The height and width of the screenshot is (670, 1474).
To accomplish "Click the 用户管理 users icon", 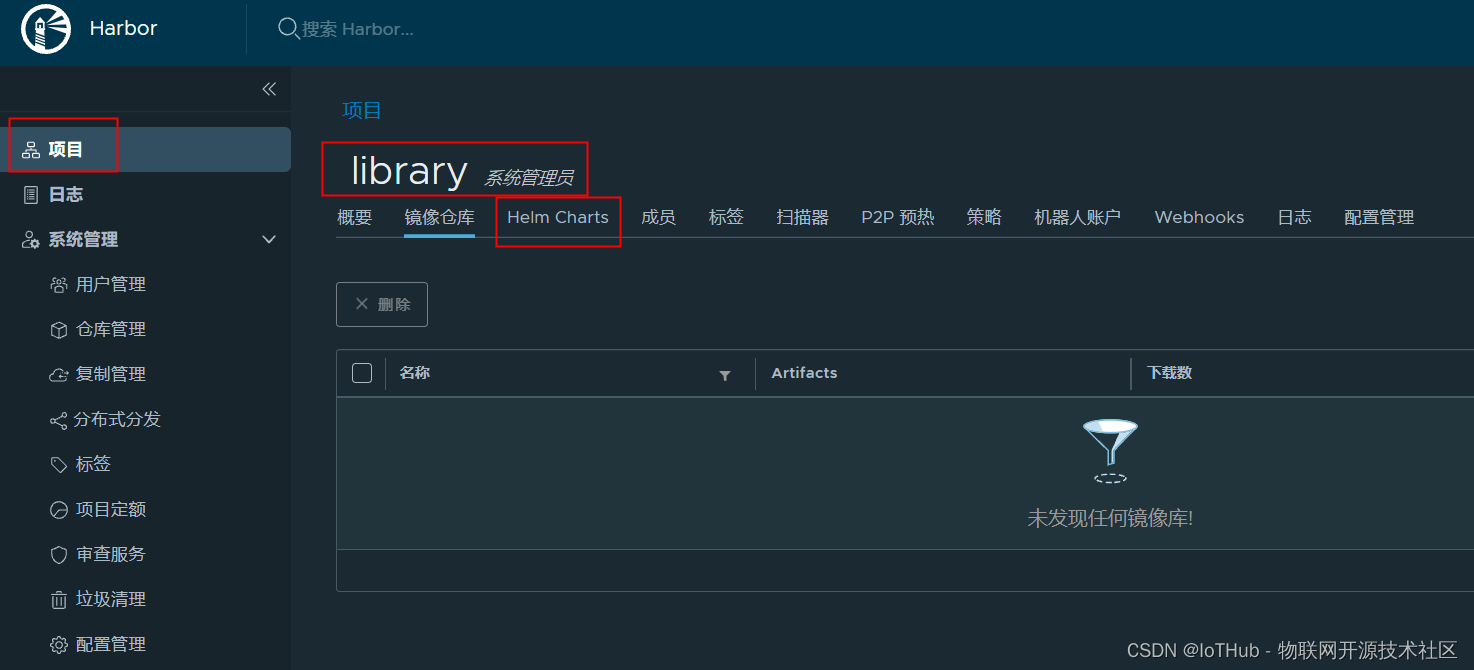I will tap(59, 285).
